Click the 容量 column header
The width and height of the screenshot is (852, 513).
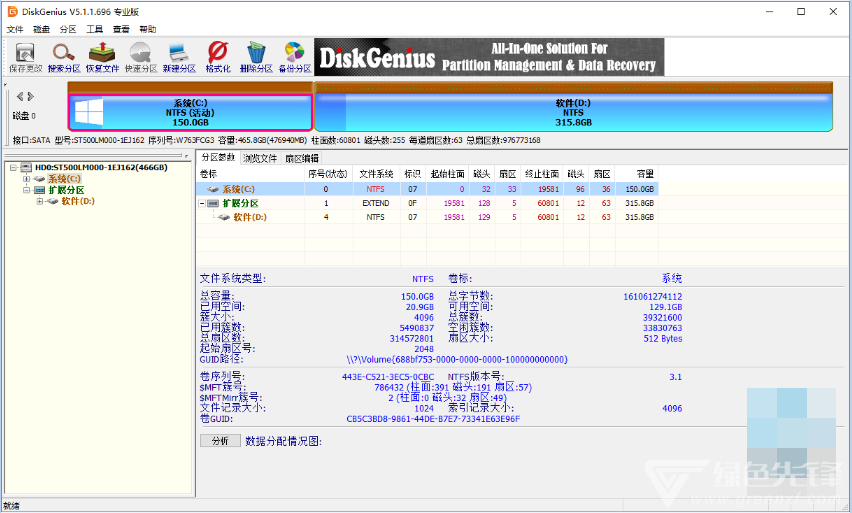click(x=636, y=174)
